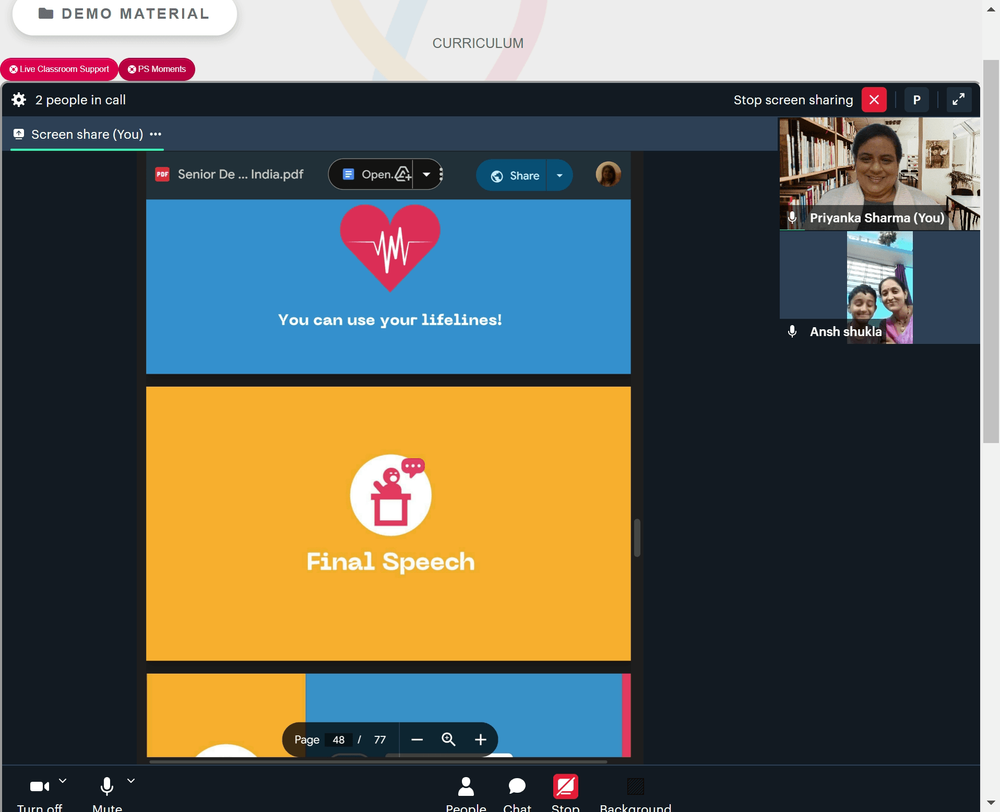Click the PDF file type icon
This screenshot has height=812, width=1000.
(163, 174)
